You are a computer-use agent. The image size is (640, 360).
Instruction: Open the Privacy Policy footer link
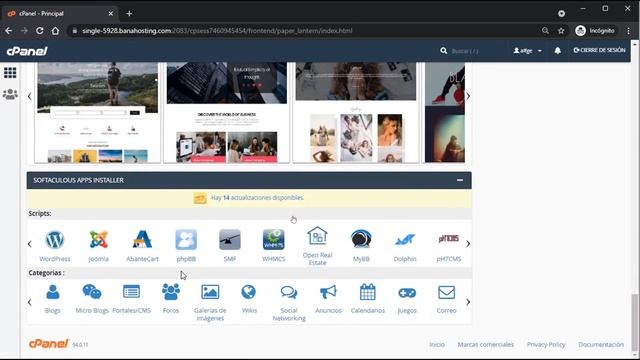pos(546,344)
